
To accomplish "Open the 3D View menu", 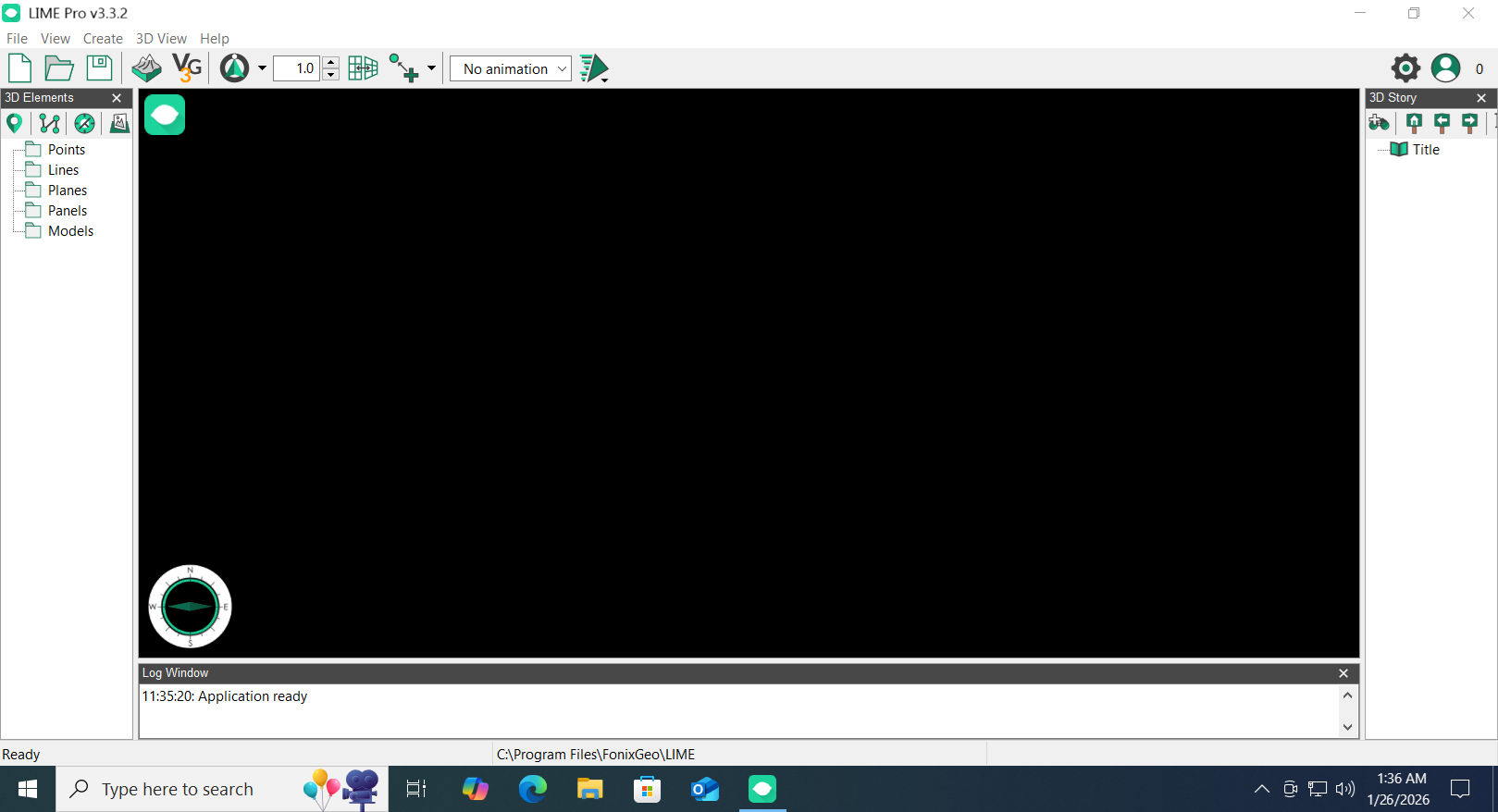I will 161,39.
